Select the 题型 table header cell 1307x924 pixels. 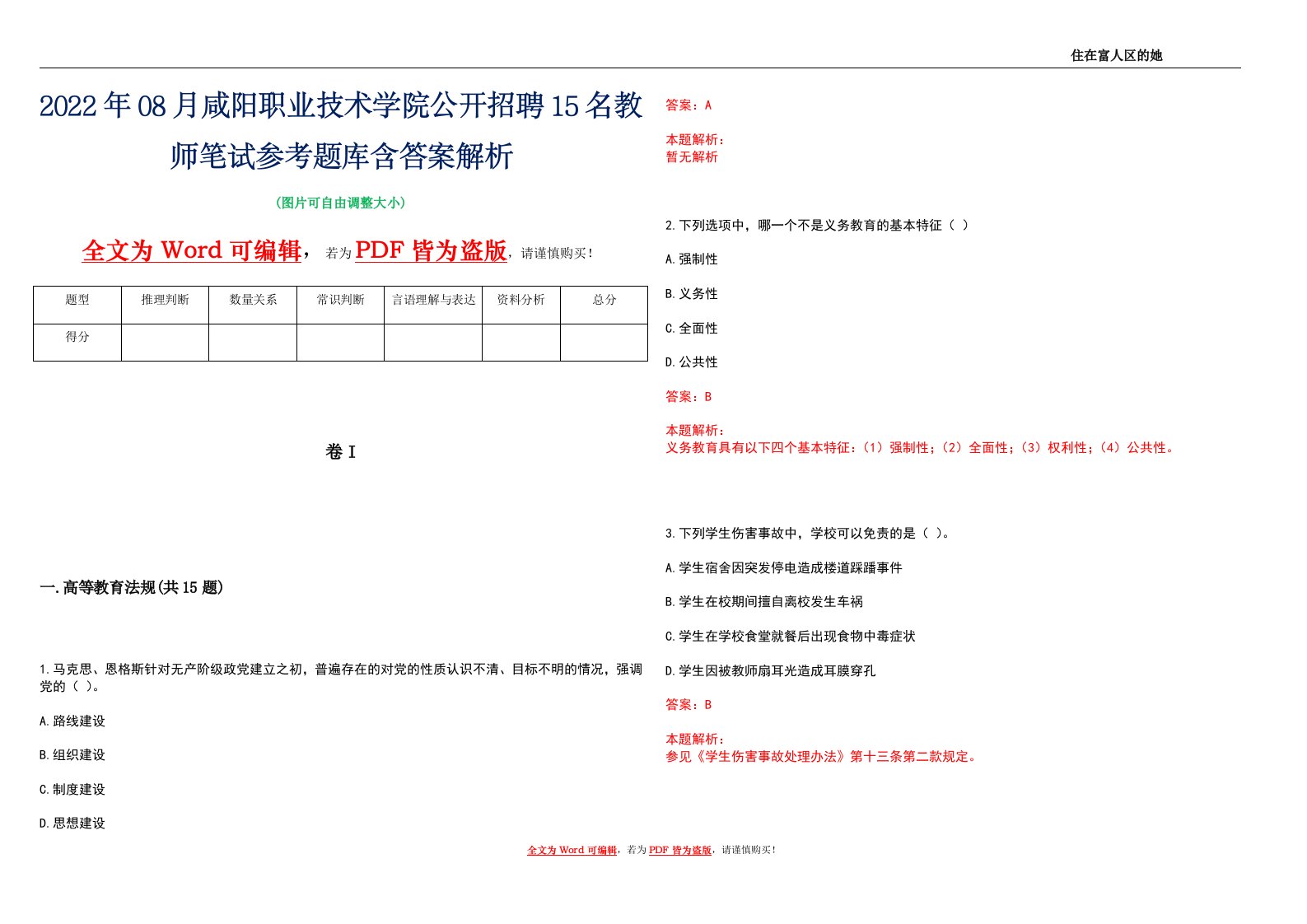77,305
